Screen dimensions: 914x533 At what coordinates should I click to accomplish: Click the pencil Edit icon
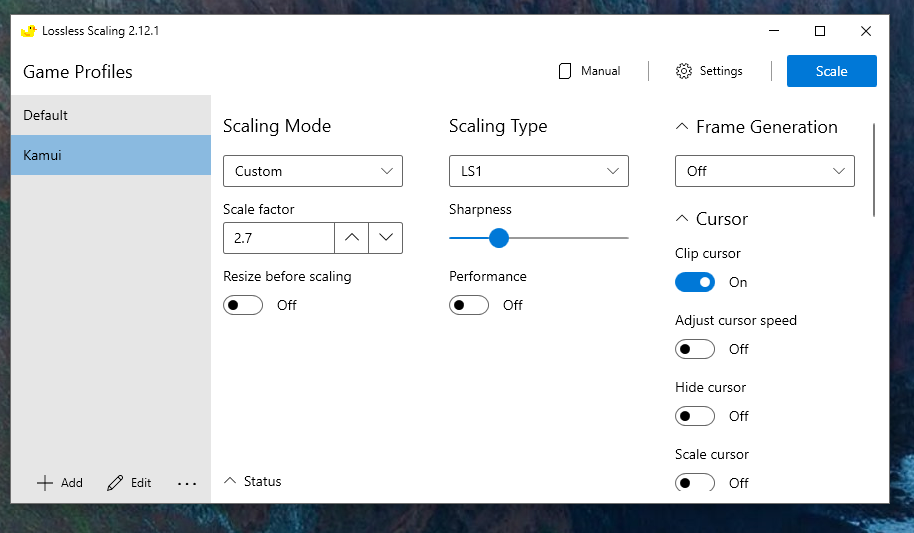click(x=115, y=483)
